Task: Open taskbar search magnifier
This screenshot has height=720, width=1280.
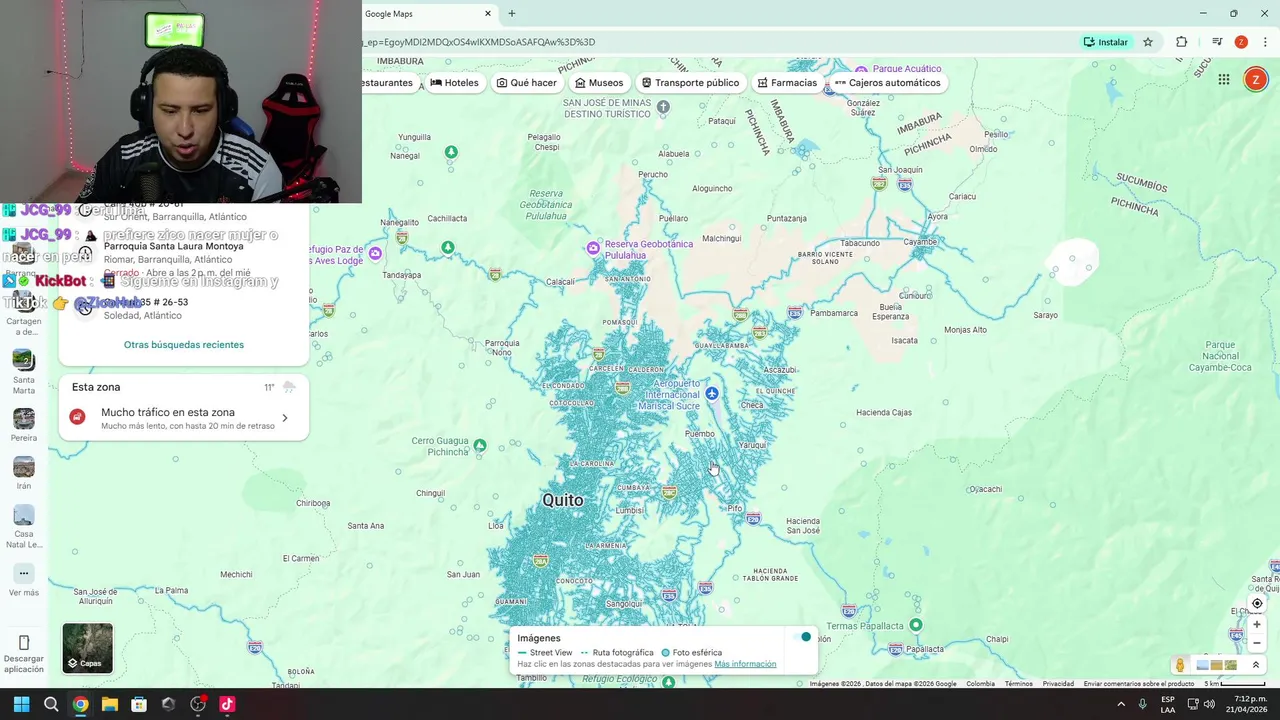Action: pos(51,704)
